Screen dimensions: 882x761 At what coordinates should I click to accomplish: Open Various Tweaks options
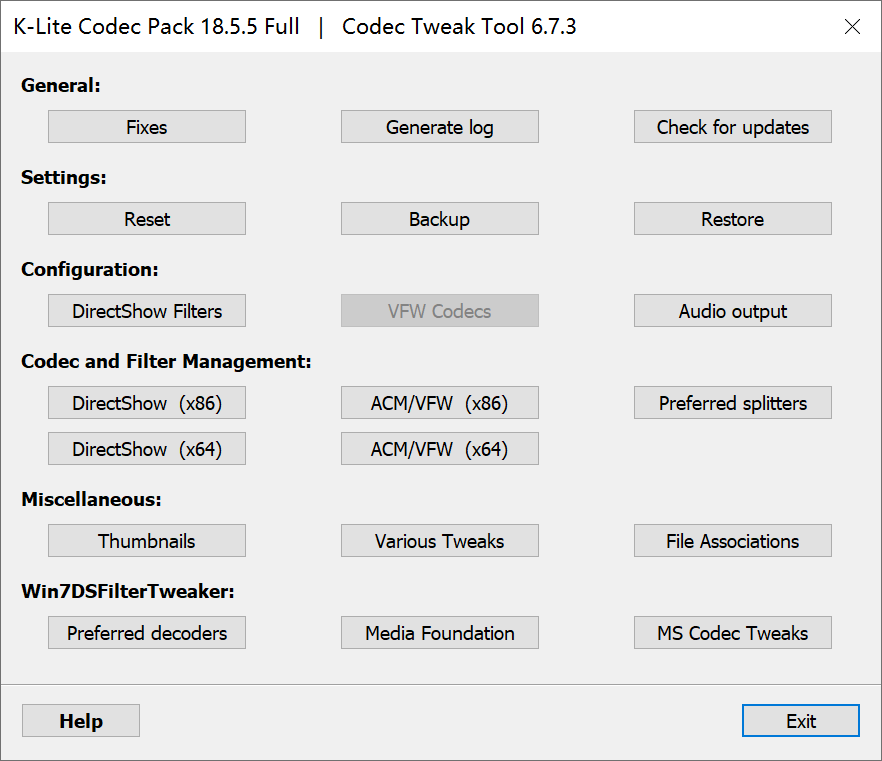click(440, 541)
